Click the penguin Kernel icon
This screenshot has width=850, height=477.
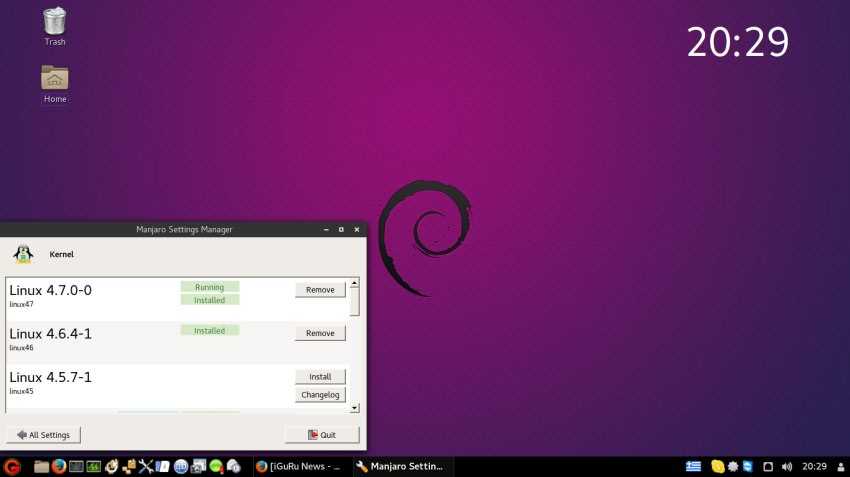click(x=23, y=254)
